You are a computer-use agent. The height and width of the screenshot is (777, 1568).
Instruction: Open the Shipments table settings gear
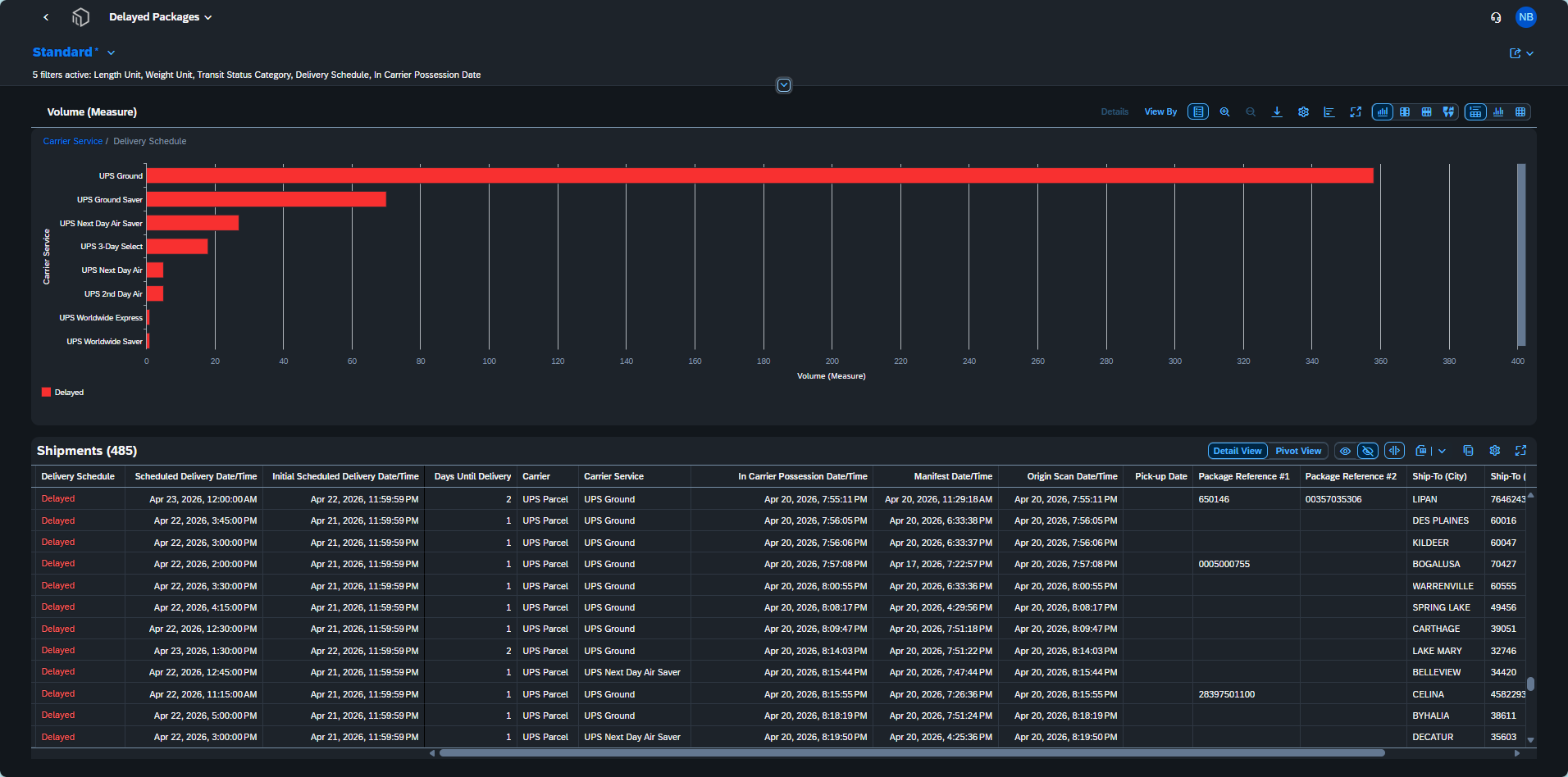[1494, 451]
